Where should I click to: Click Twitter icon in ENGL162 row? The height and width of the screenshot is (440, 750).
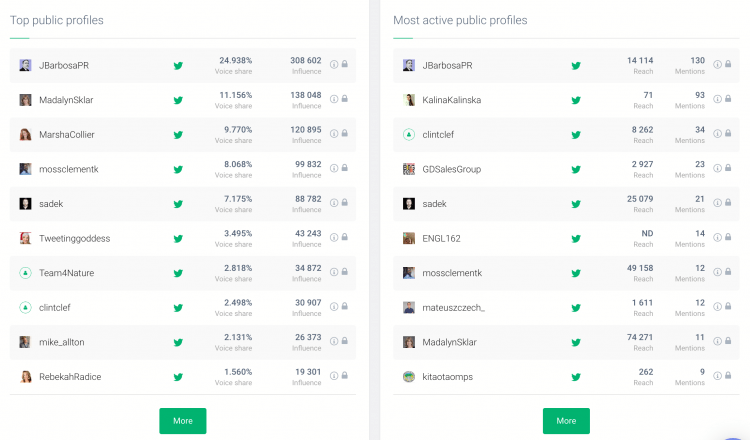(576, 239)
